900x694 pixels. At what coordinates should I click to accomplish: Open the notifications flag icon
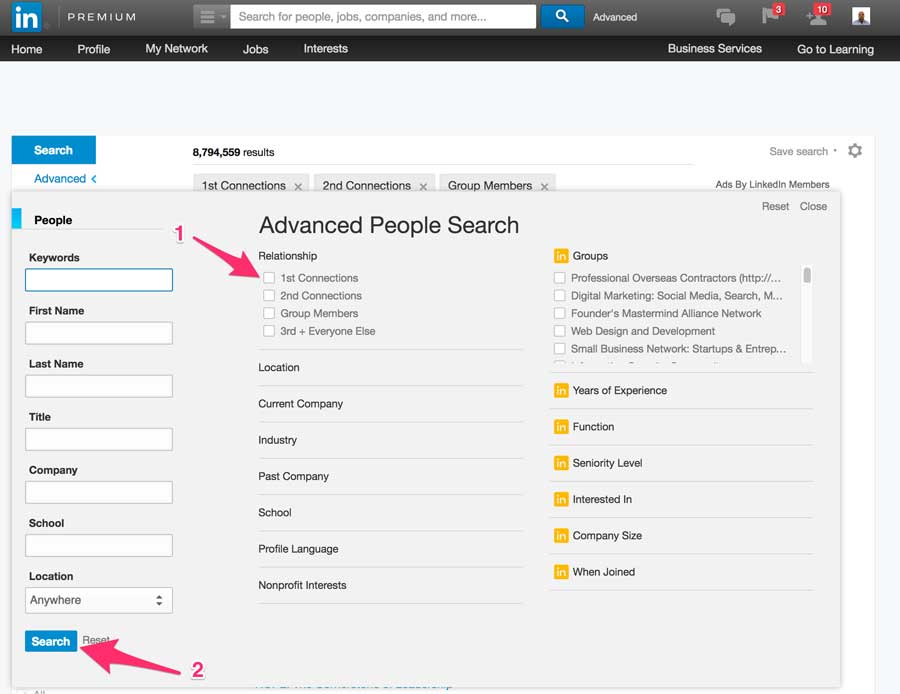771,15
